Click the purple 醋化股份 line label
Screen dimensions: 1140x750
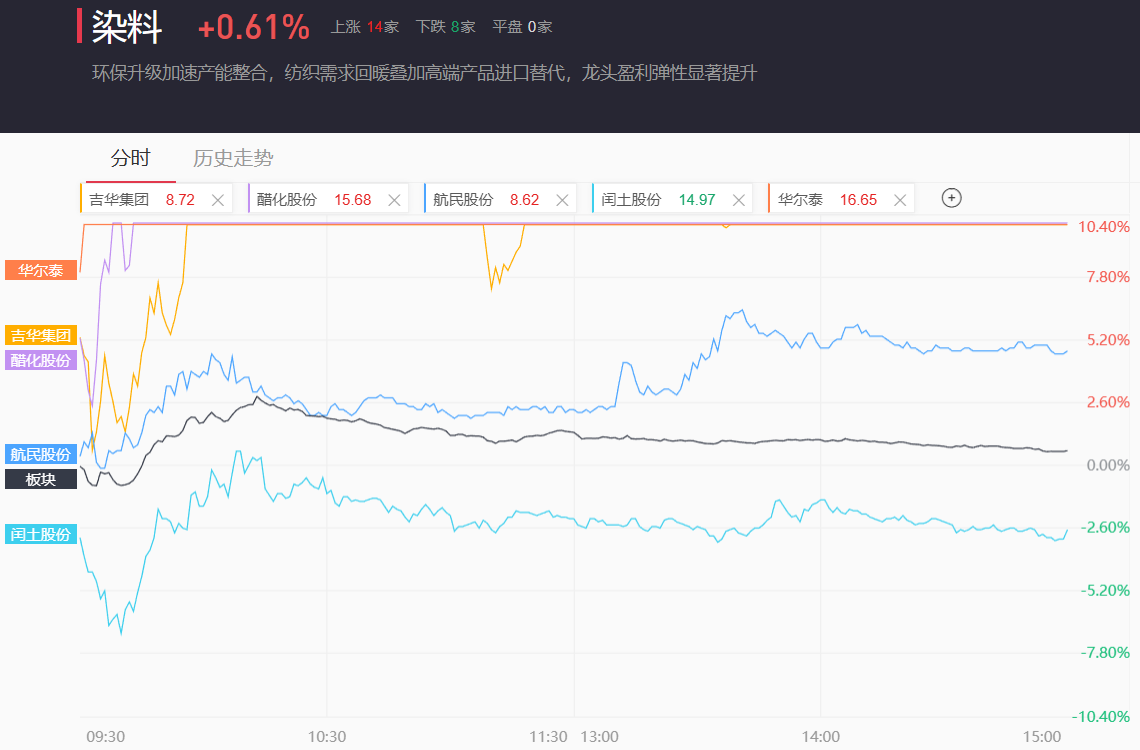coord(41,360)
